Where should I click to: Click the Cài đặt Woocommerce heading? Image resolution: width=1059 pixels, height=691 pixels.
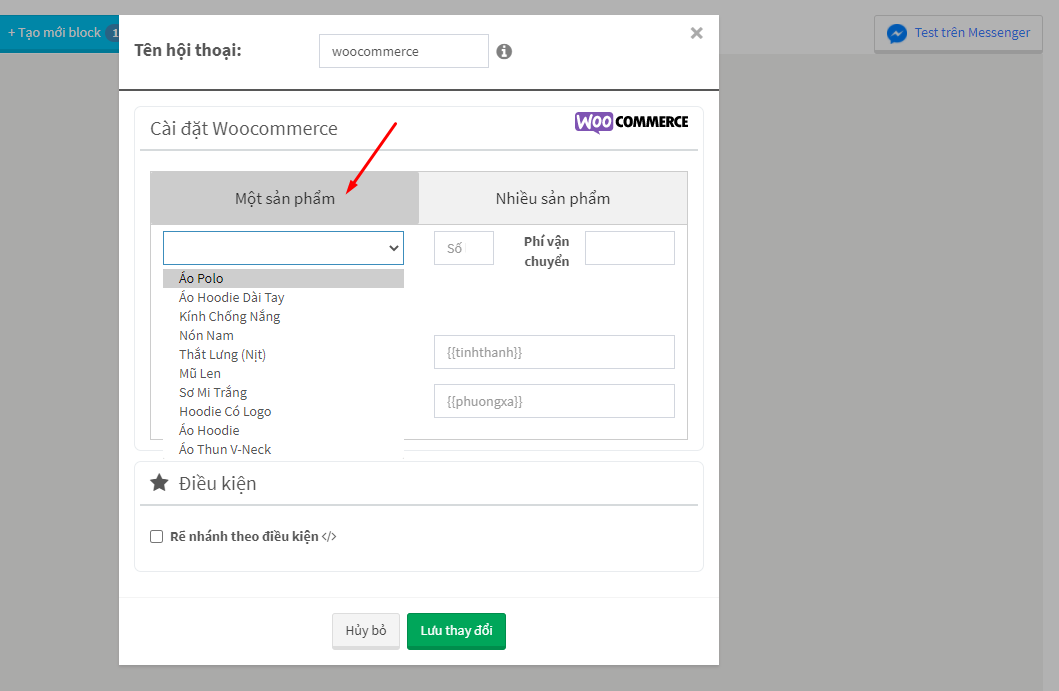point(244,128)
